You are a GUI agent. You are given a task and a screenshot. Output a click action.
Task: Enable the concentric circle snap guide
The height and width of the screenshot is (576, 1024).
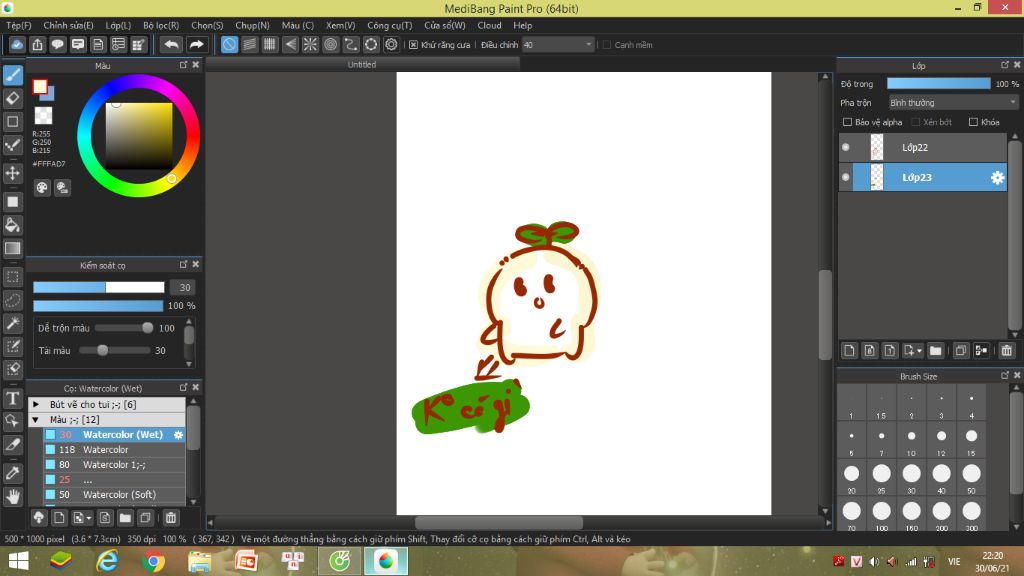330,44
